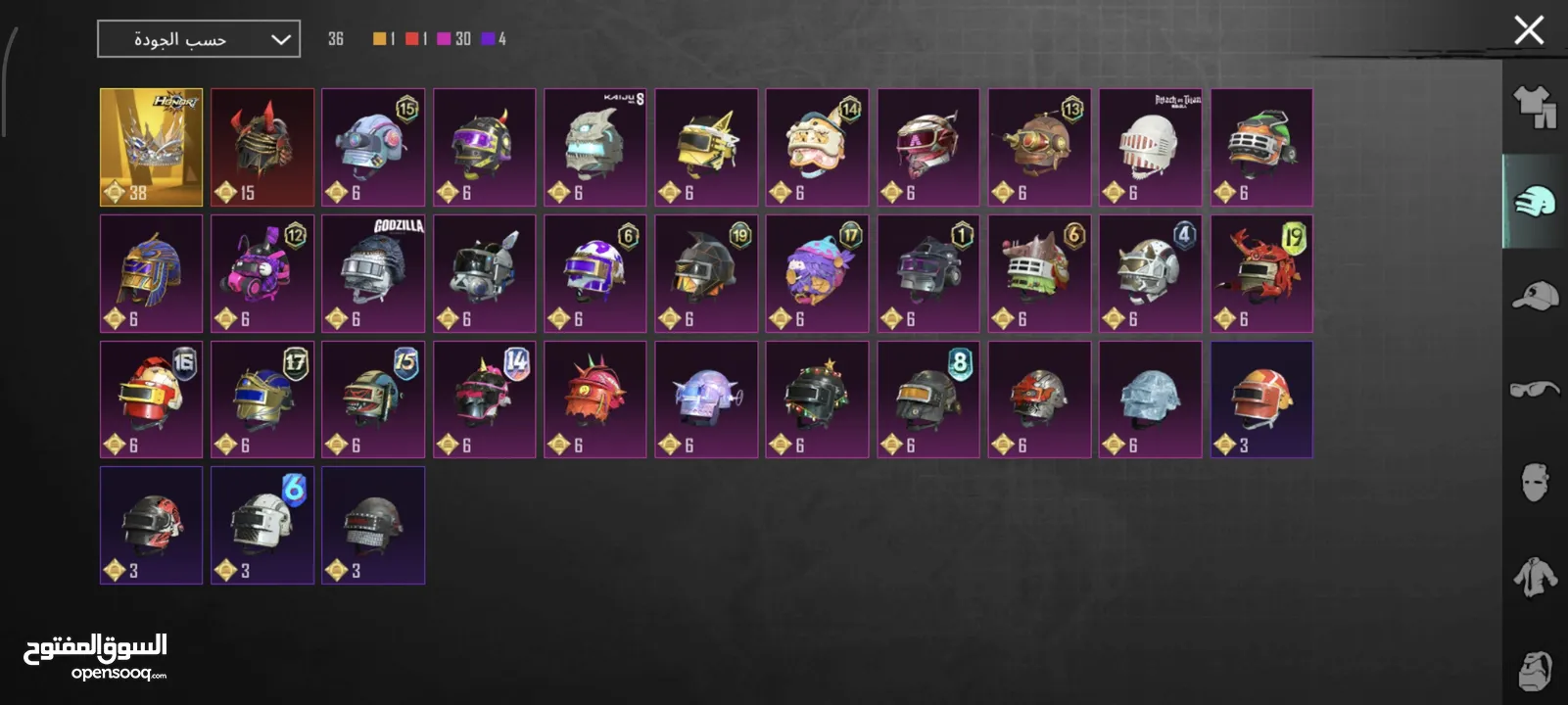
Task: Open the cap headwear category icon
Action: [1535, 295]
